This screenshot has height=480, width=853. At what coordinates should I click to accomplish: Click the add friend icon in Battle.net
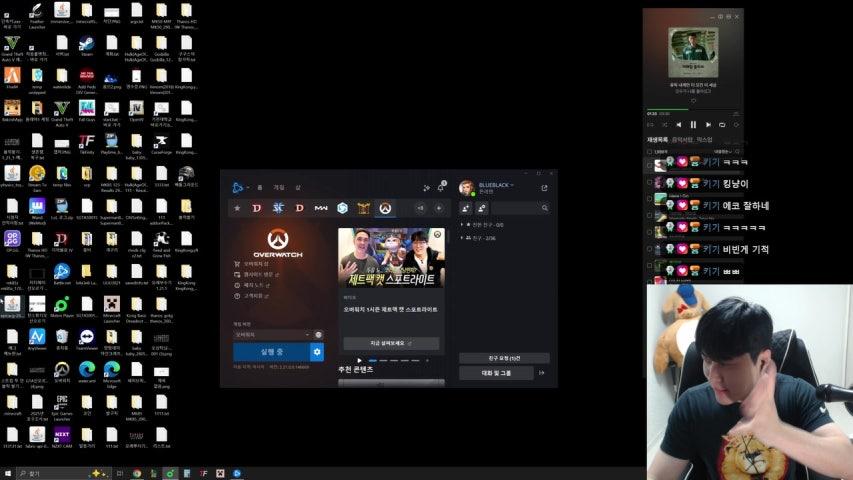coord(466,208)
